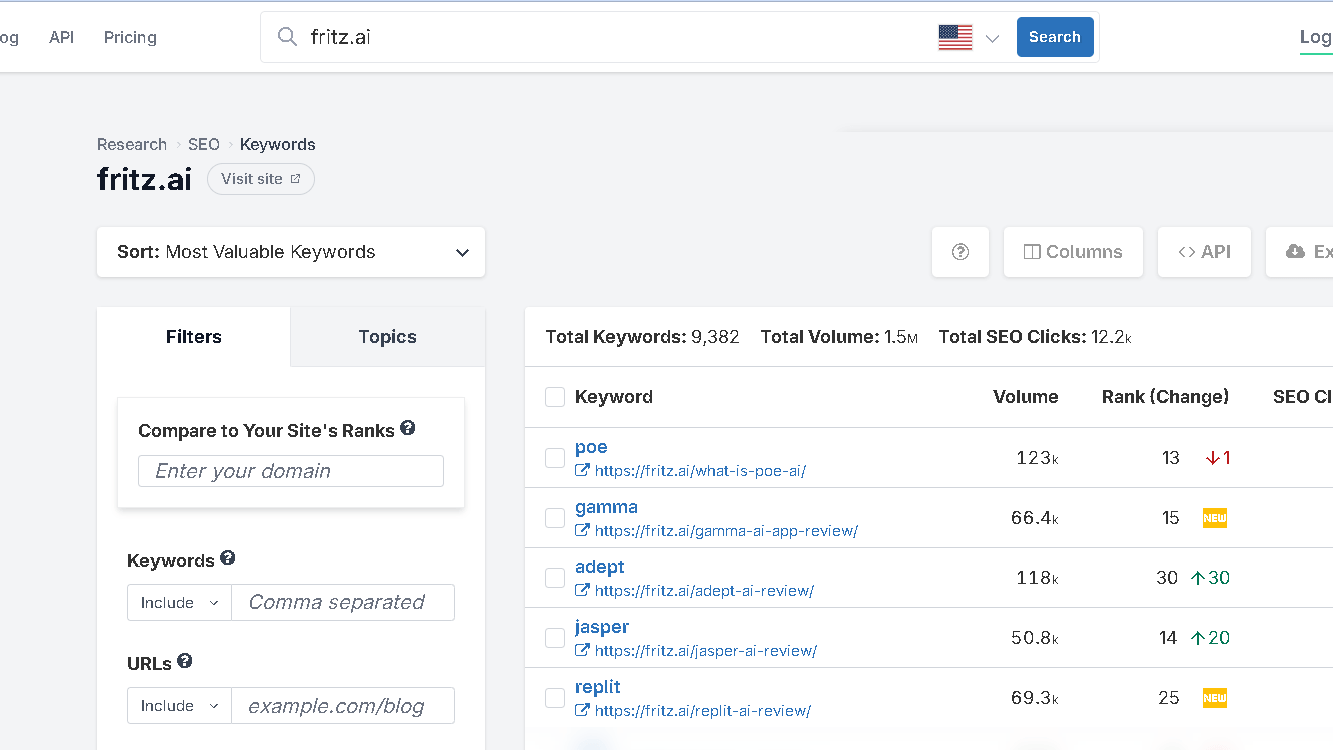This screenshot has width=1333, height=750.
Task: Click the Enter your domain input field
Action: click(x=290, y=470)
